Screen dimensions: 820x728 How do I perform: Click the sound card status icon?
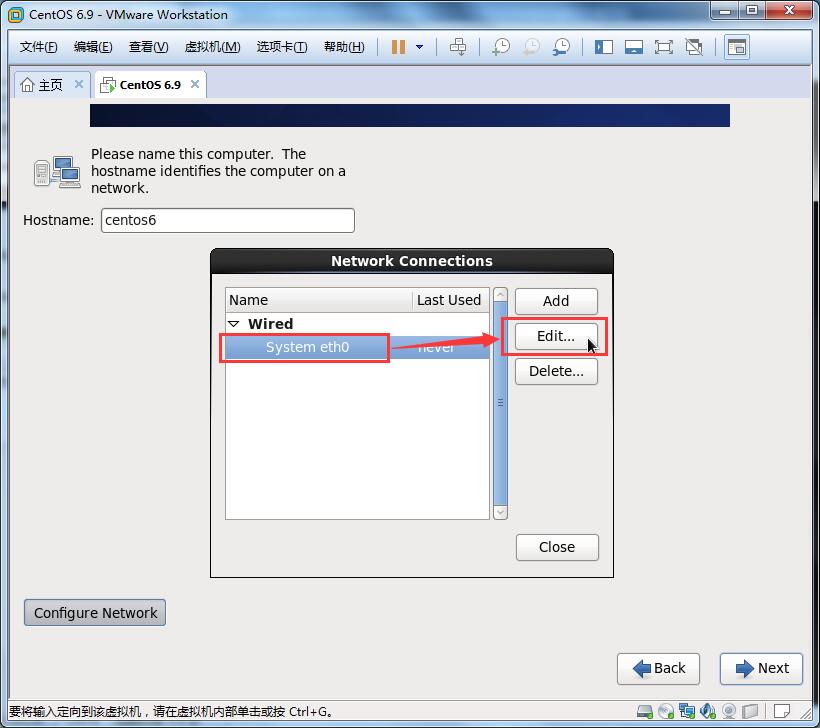pyautogui.click(x=708, y=711)
